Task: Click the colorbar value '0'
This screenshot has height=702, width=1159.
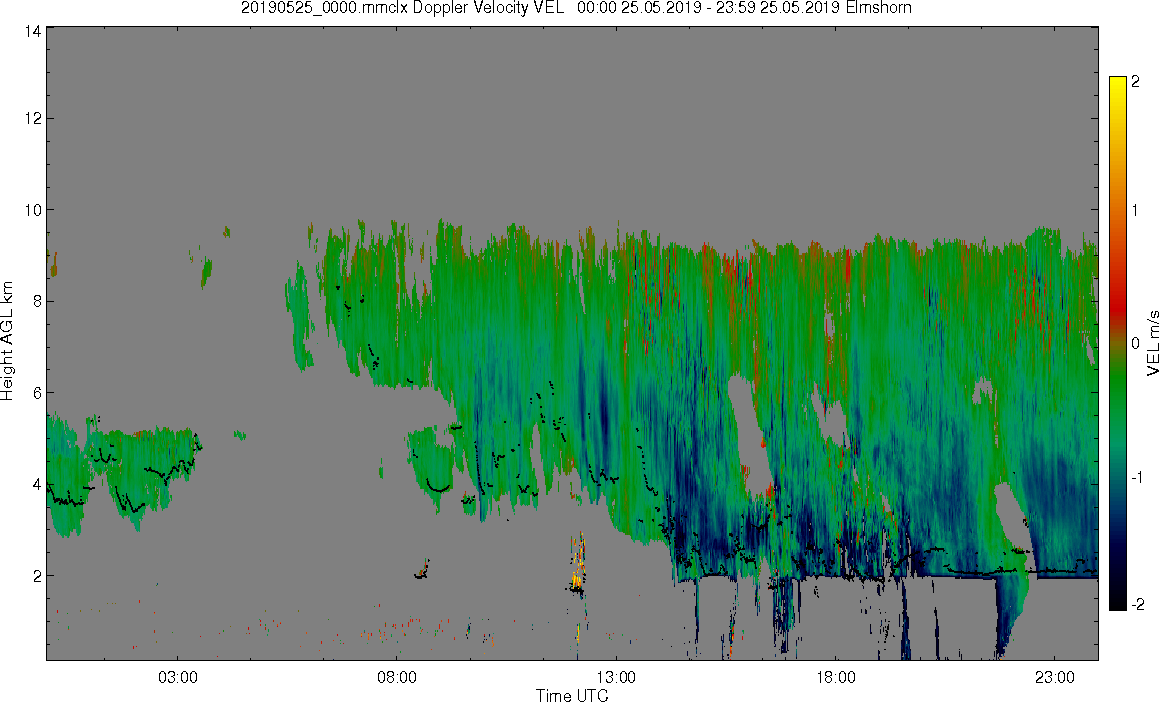Action: tap(1136, 344)
